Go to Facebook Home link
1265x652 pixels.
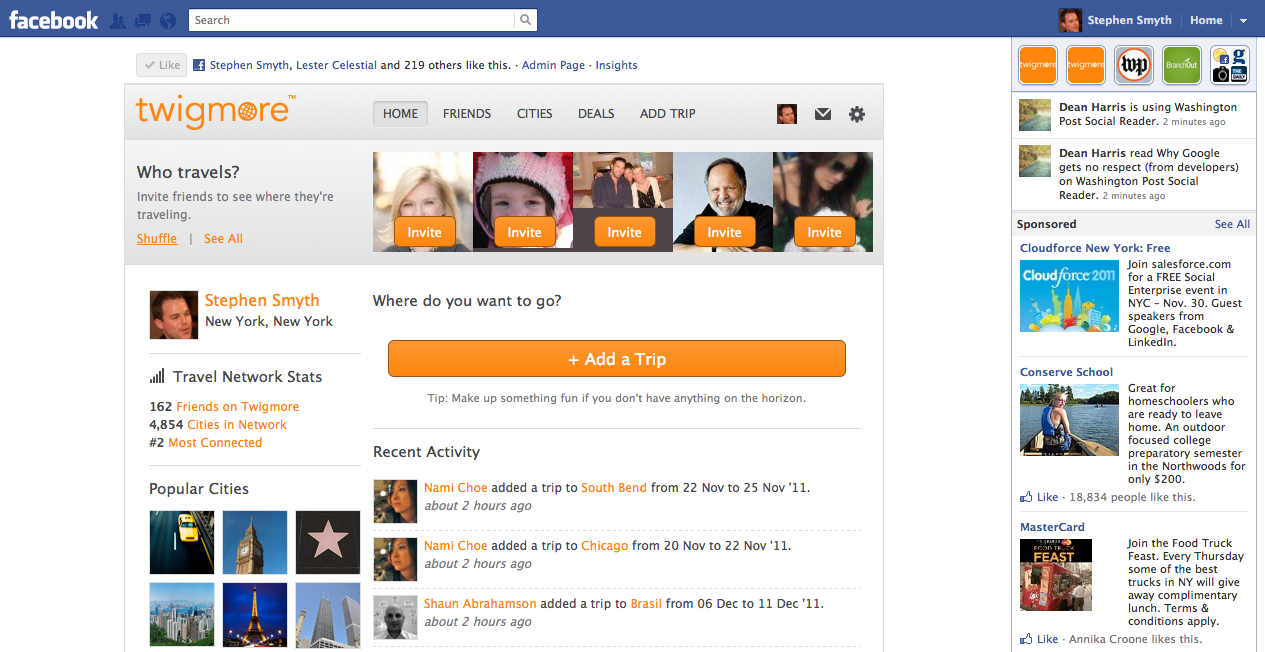click(1206, 20)
